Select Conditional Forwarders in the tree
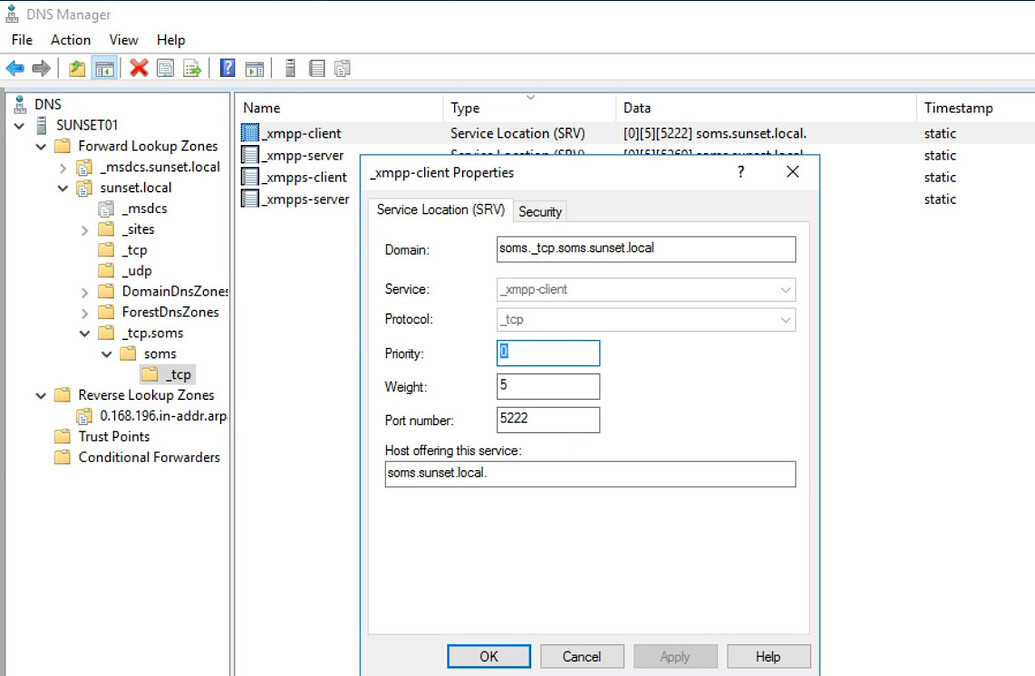 pyautogui.click(x=149, y=458)
